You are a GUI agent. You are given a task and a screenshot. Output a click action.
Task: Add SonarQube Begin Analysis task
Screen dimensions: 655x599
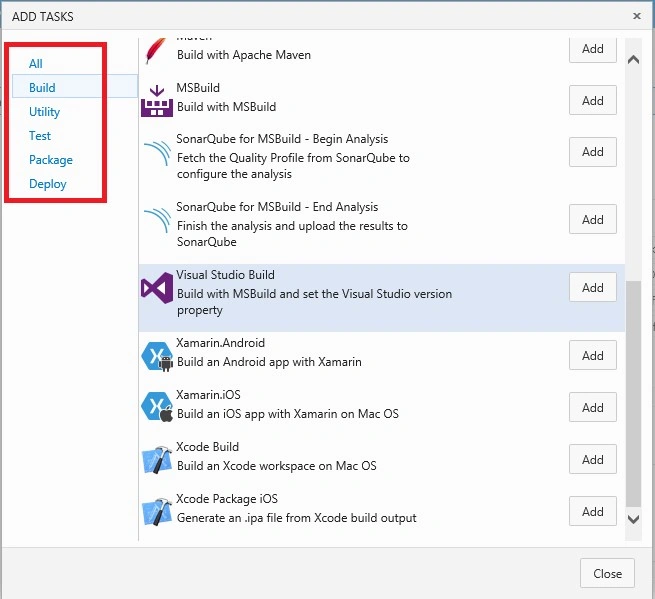[592, 152]
